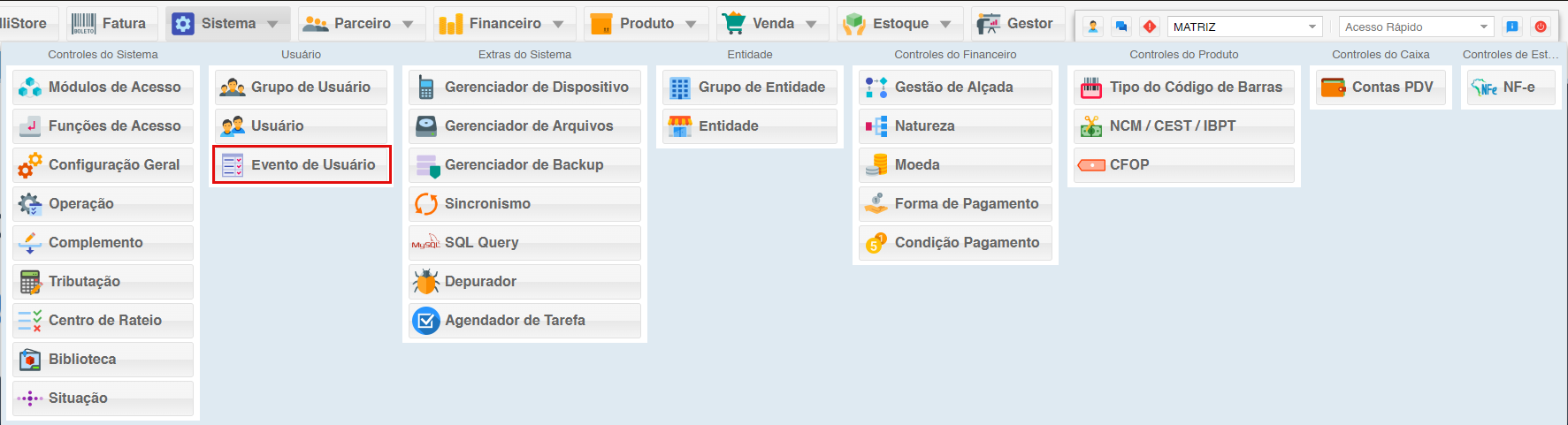
Task: Open the Parceiro menu
Action: pos(361,24)
